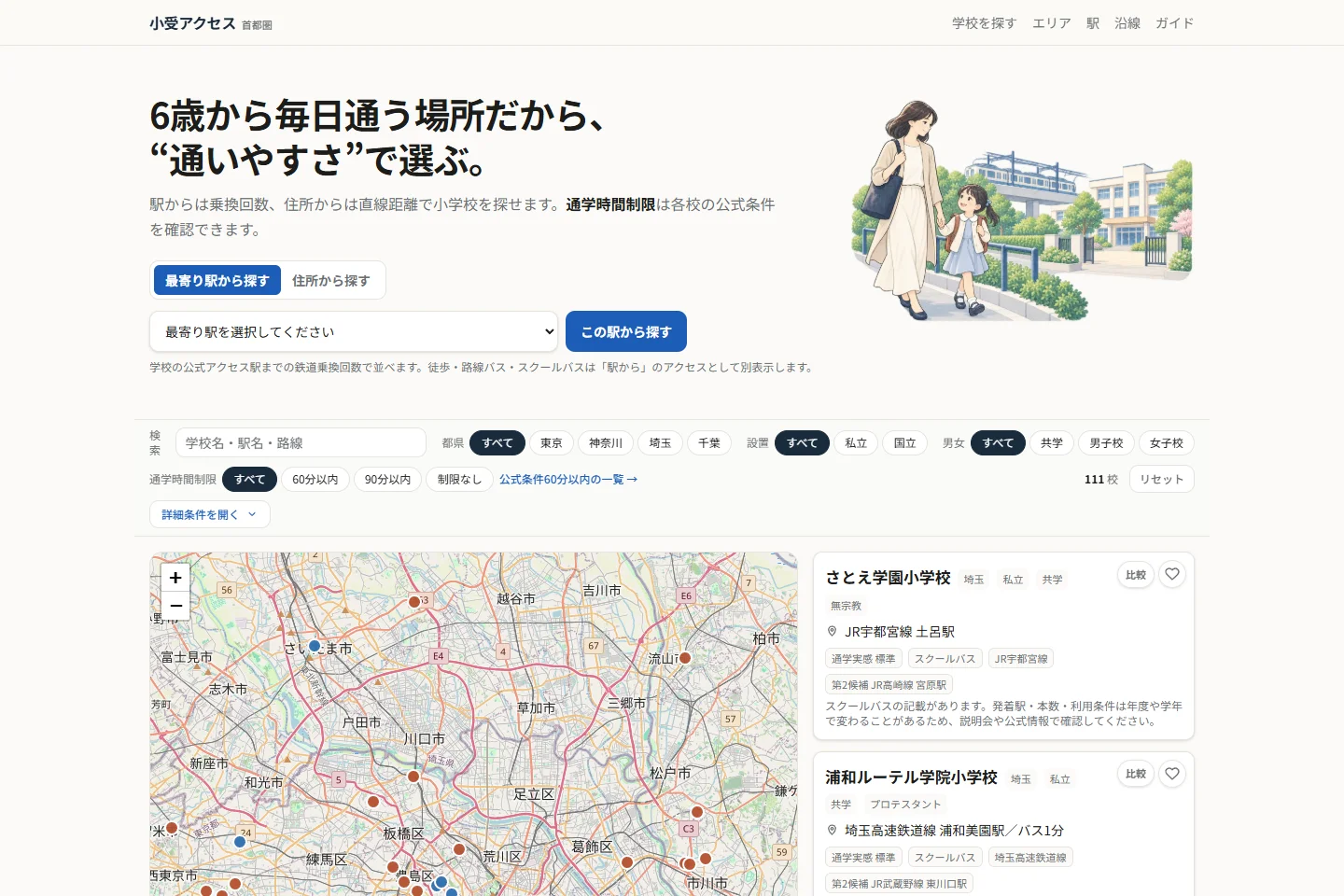The image size is (1344, 896).
Task: Select 千葉 prefecture filter
Action: pos(709,443)
